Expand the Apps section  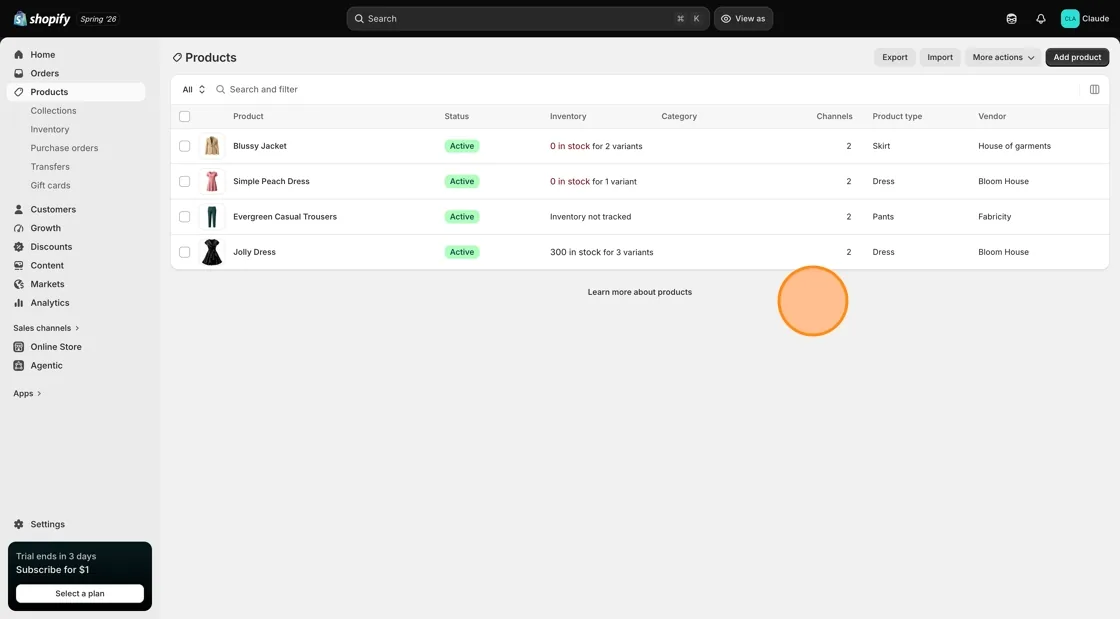[x=27, y=393]
